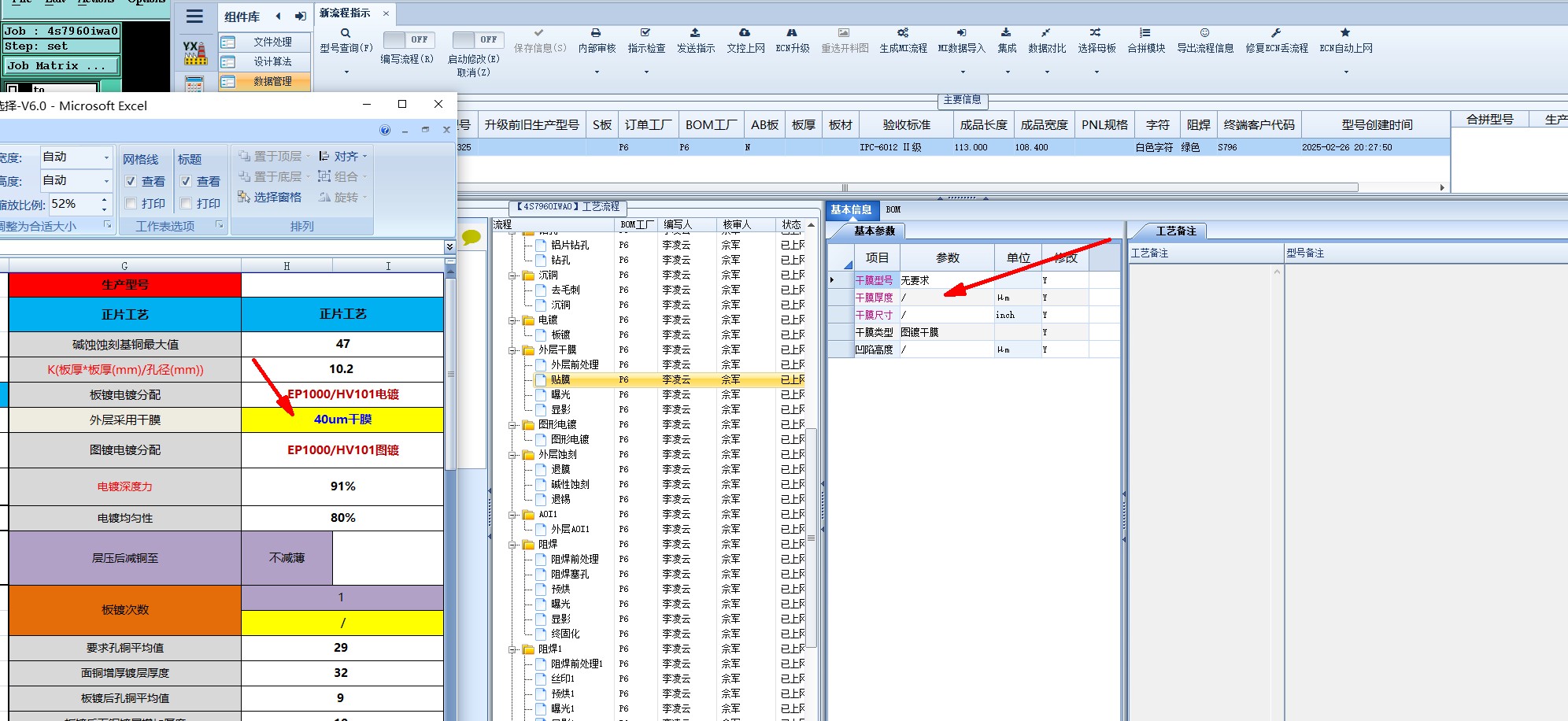Click the 选择母板 shuffle icon
This screenshot has width=1568, height=721.
(1096, 33)
